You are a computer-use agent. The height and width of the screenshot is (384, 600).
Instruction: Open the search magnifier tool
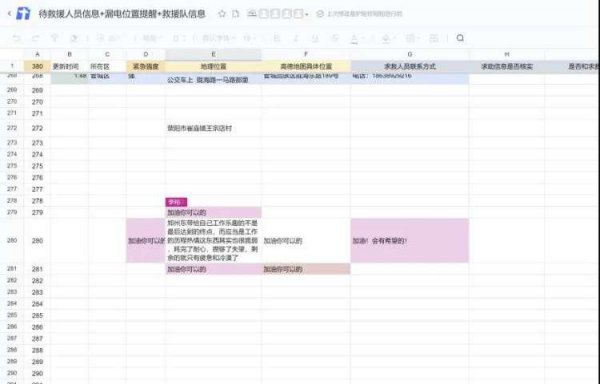460,38
